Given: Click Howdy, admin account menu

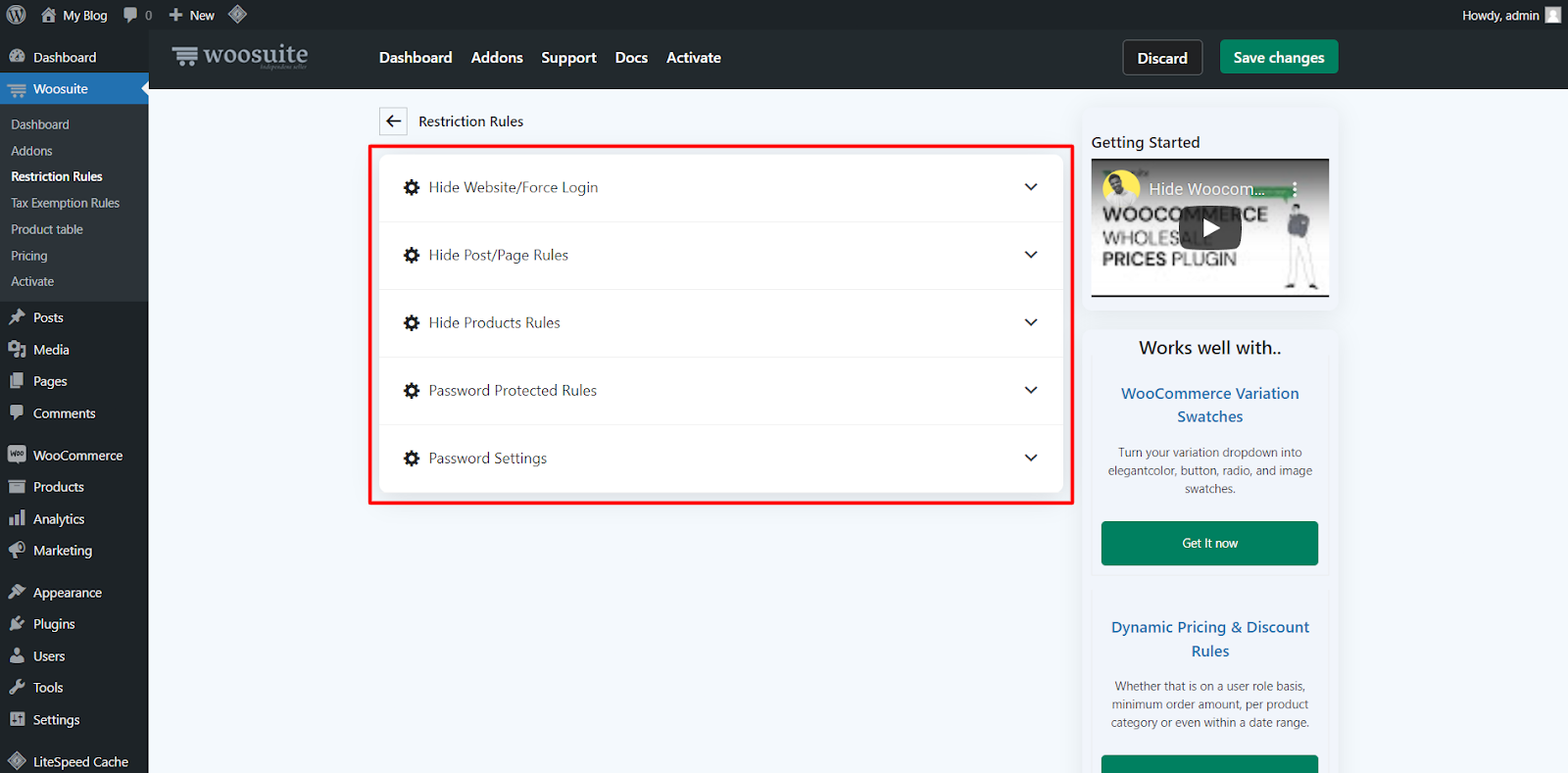Looking at the screenshot, I should [1510, 15].
